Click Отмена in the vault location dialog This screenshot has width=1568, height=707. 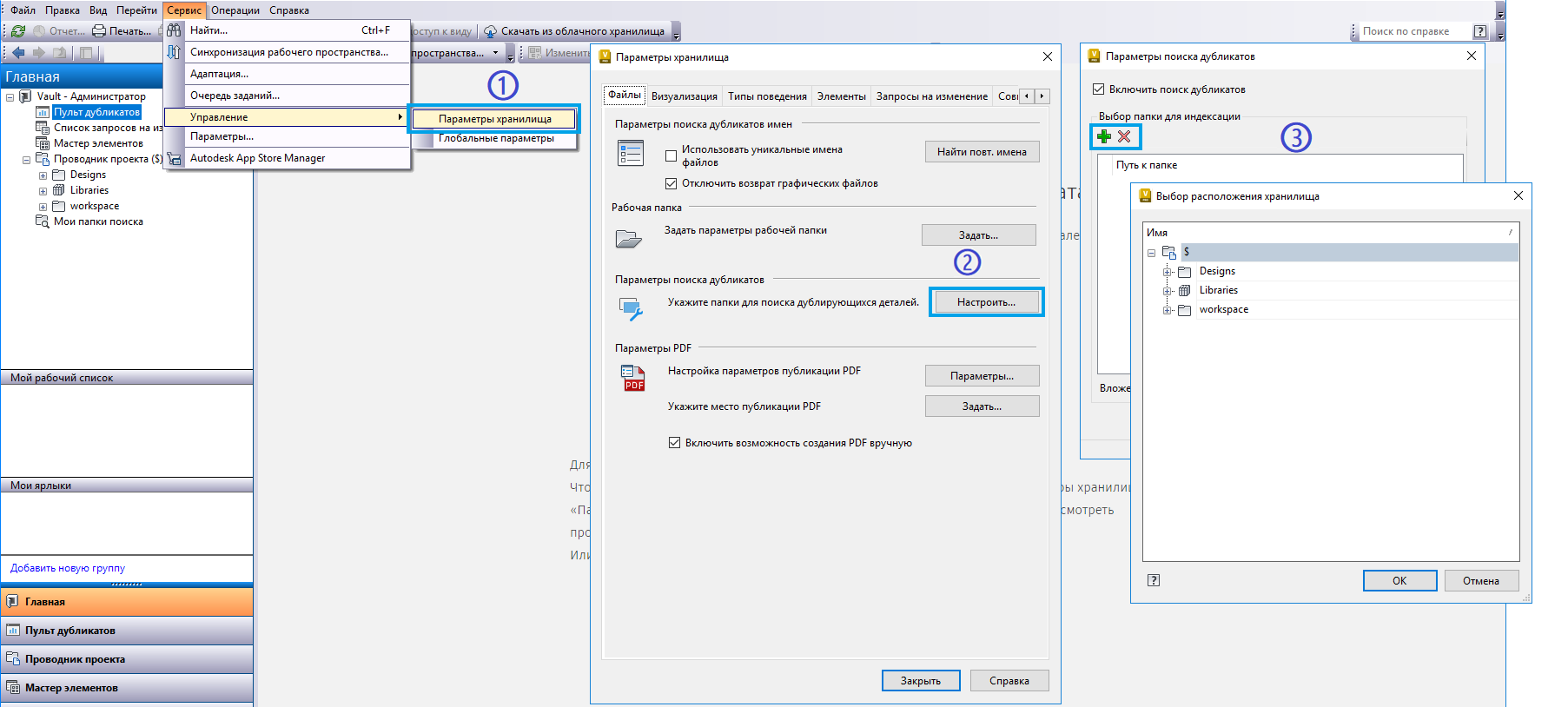coord(1481,581)
